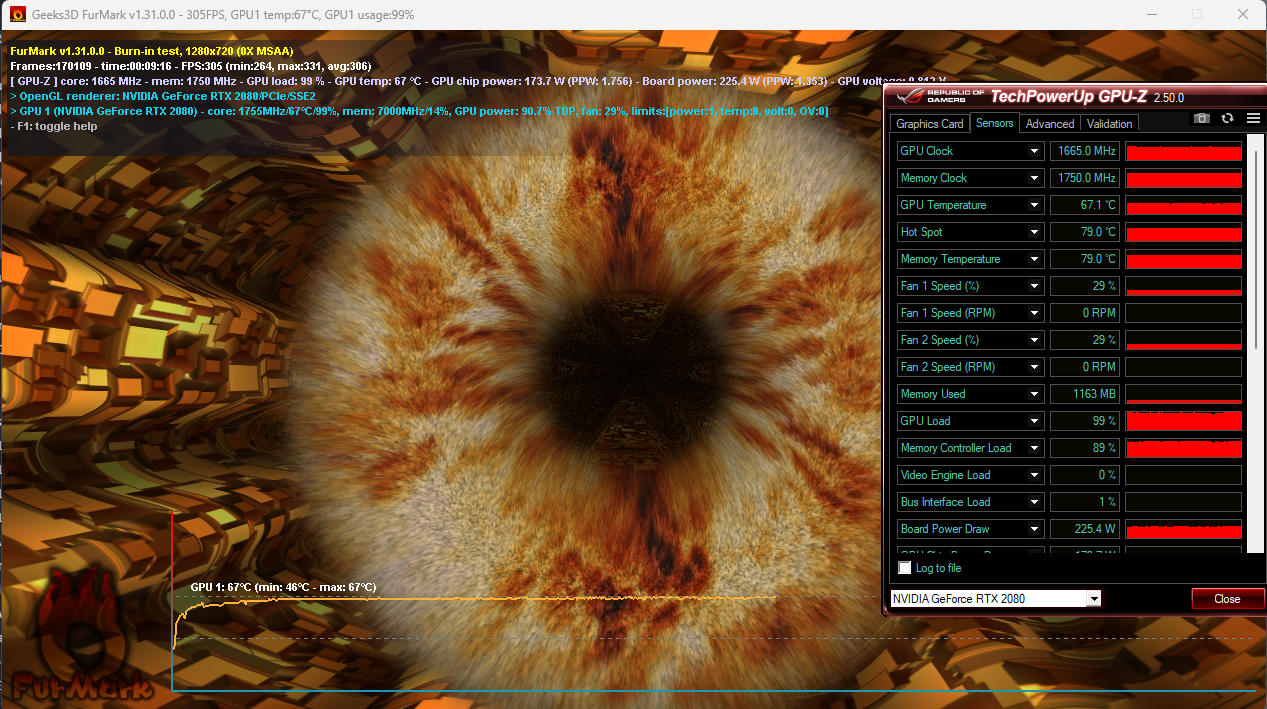Click the GPU 1 temperature graph label
The image size is (1267, 709).
pyautogui.click(x=283, y=587)
